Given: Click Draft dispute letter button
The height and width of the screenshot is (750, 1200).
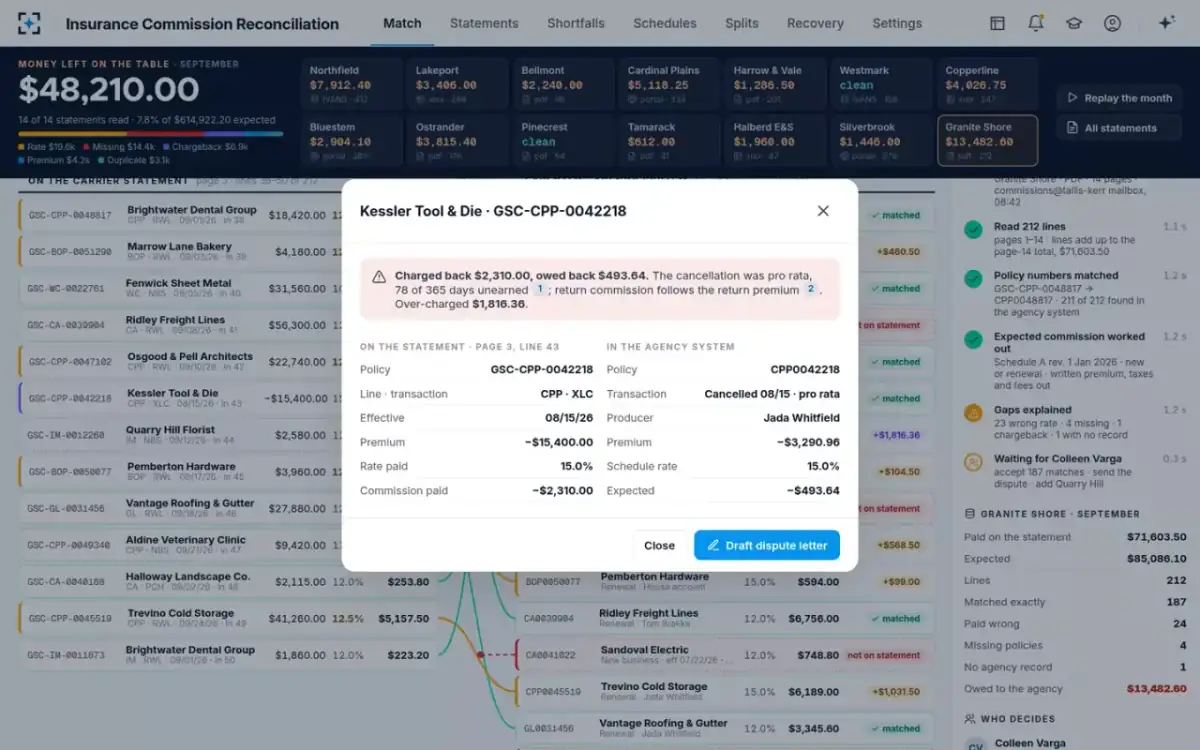Looking at the screenshot, I should pos(767,545).
